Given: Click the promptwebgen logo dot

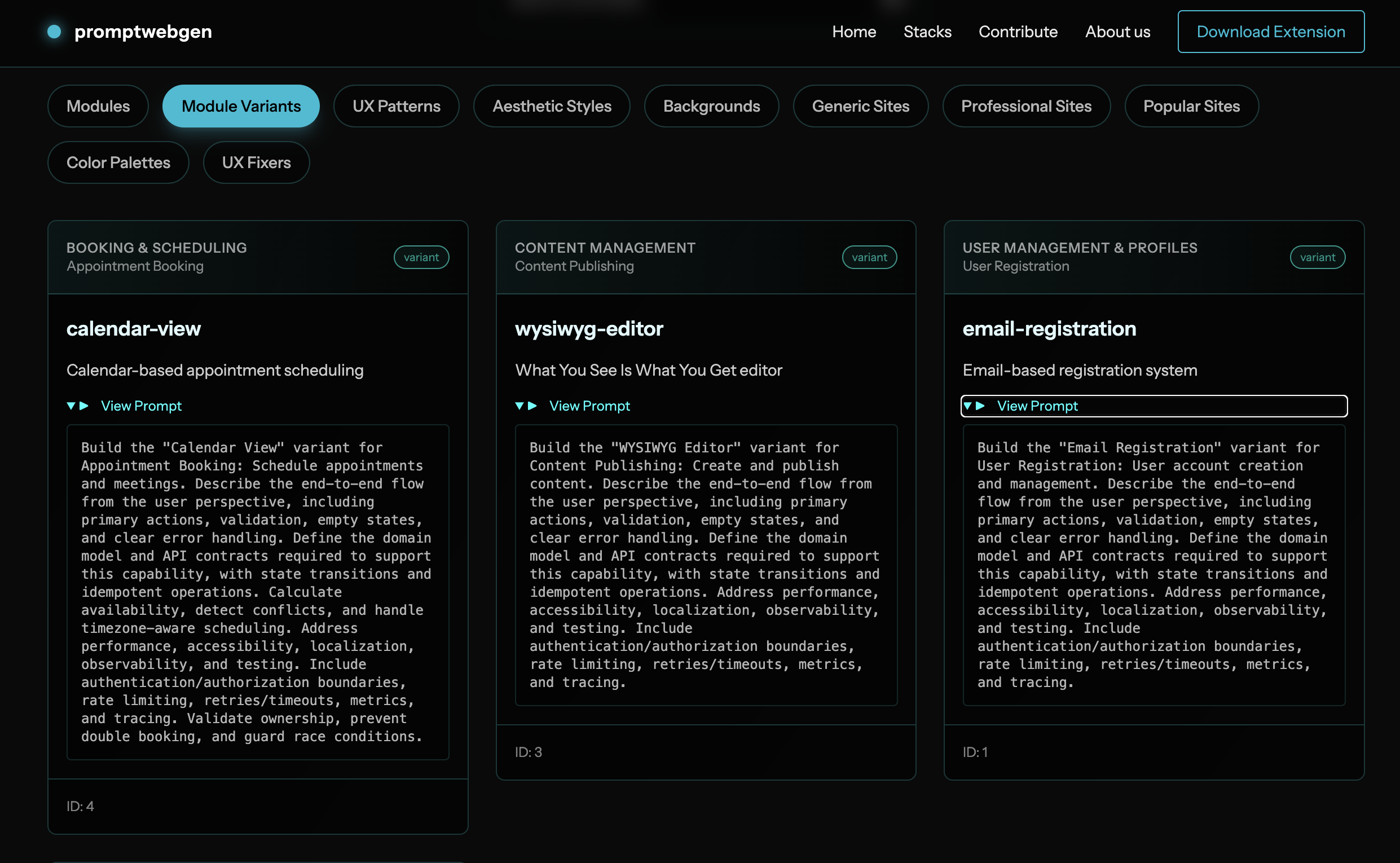Looking at the screenshot, I should 54,32.
